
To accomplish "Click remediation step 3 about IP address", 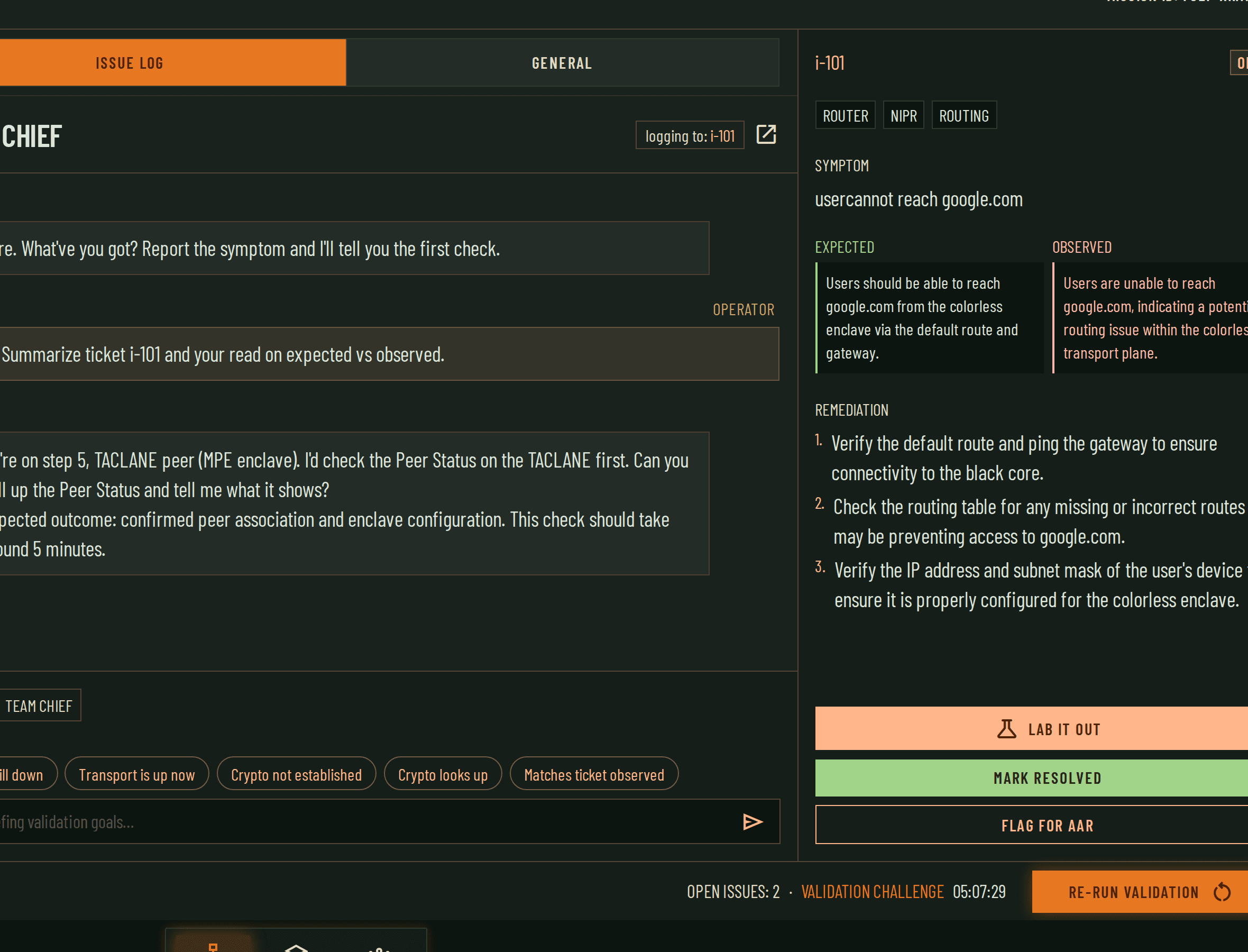I will [x=1031, y=585].
